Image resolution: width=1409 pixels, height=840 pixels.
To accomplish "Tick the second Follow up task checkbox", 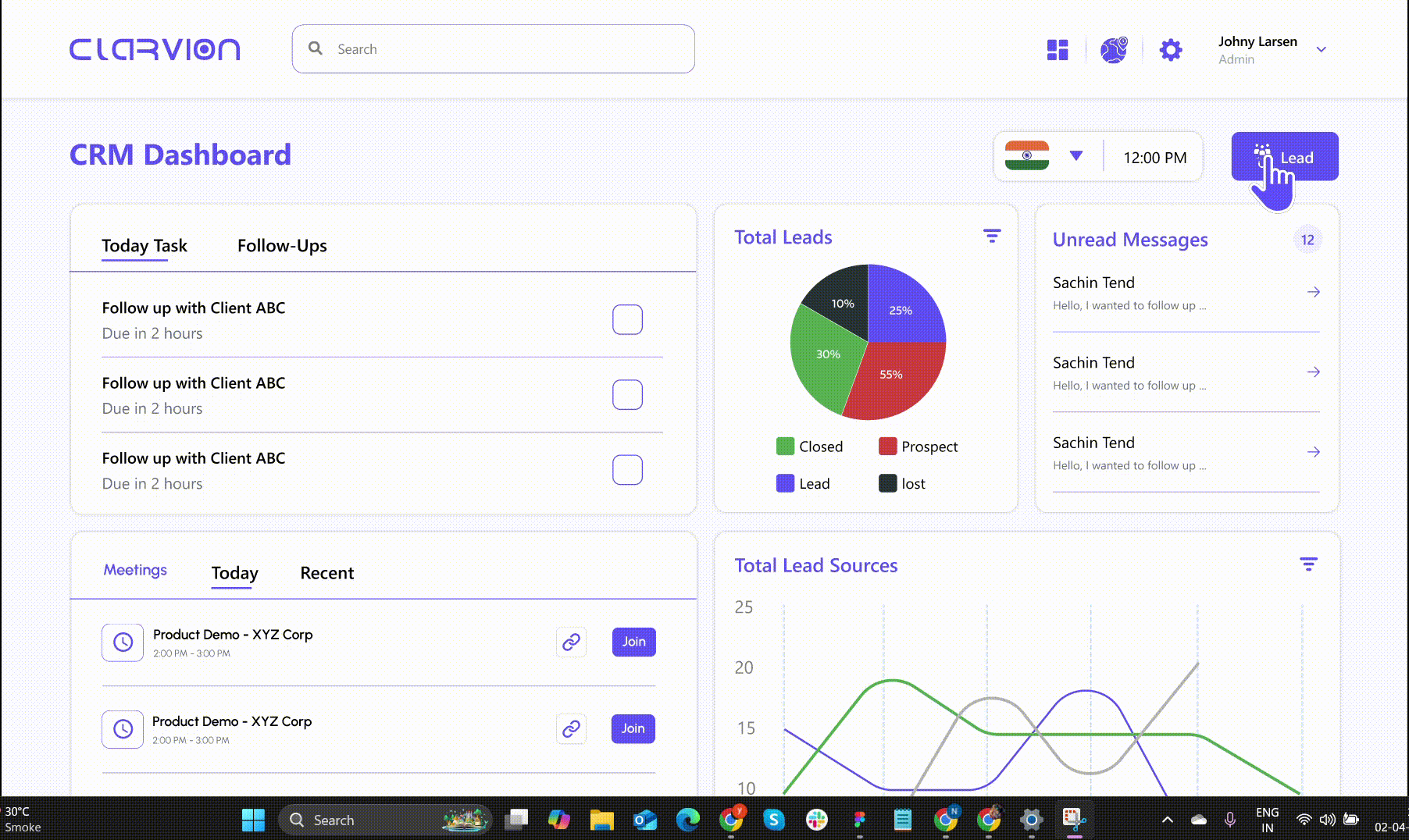I will 627,395.
